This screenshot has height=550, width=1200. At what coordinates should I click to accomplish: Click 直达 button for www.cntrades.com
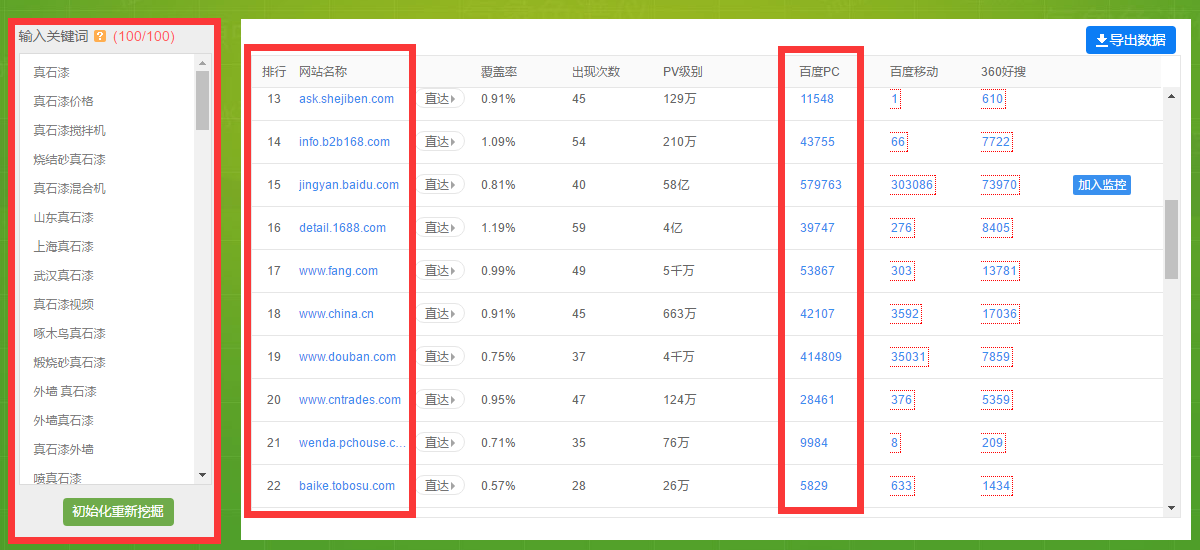tap(440, 400)
